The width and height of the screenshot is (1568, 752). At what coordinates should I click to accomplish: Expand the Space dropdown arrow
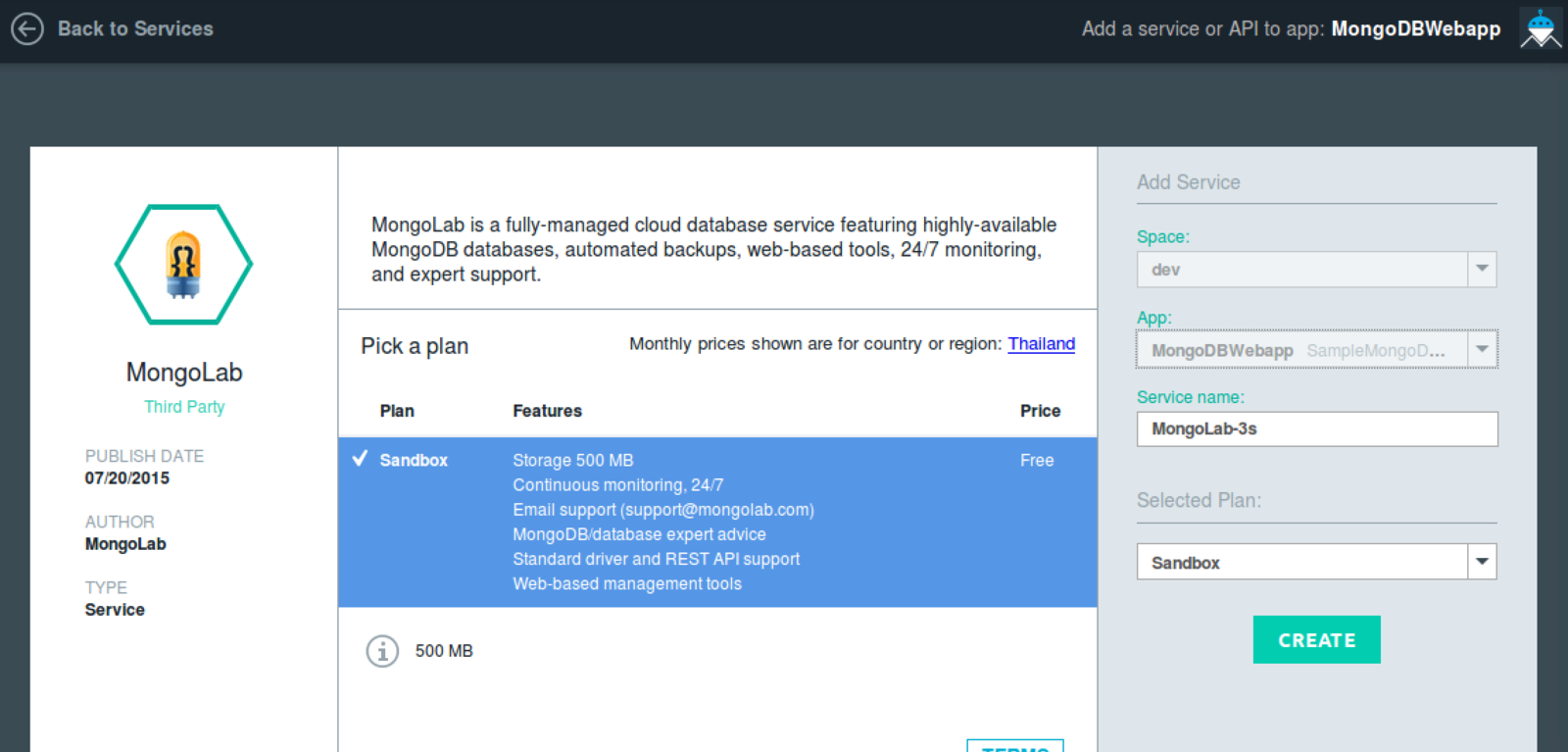coord(1482,269)
